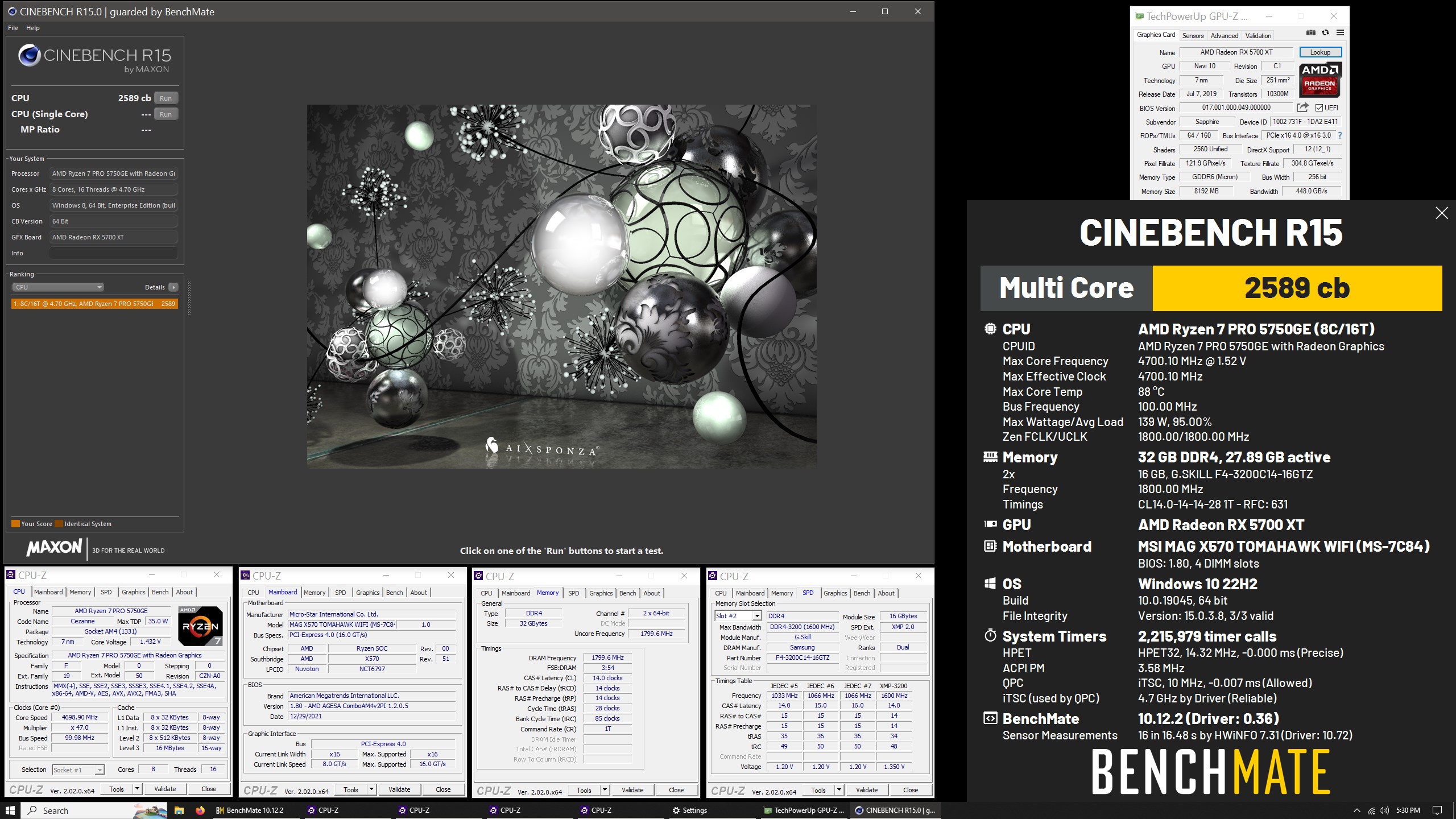Click GPU-Z screenshot camera icon
The height and width of the screenshot is (819, 1456).
(1310, 33)
